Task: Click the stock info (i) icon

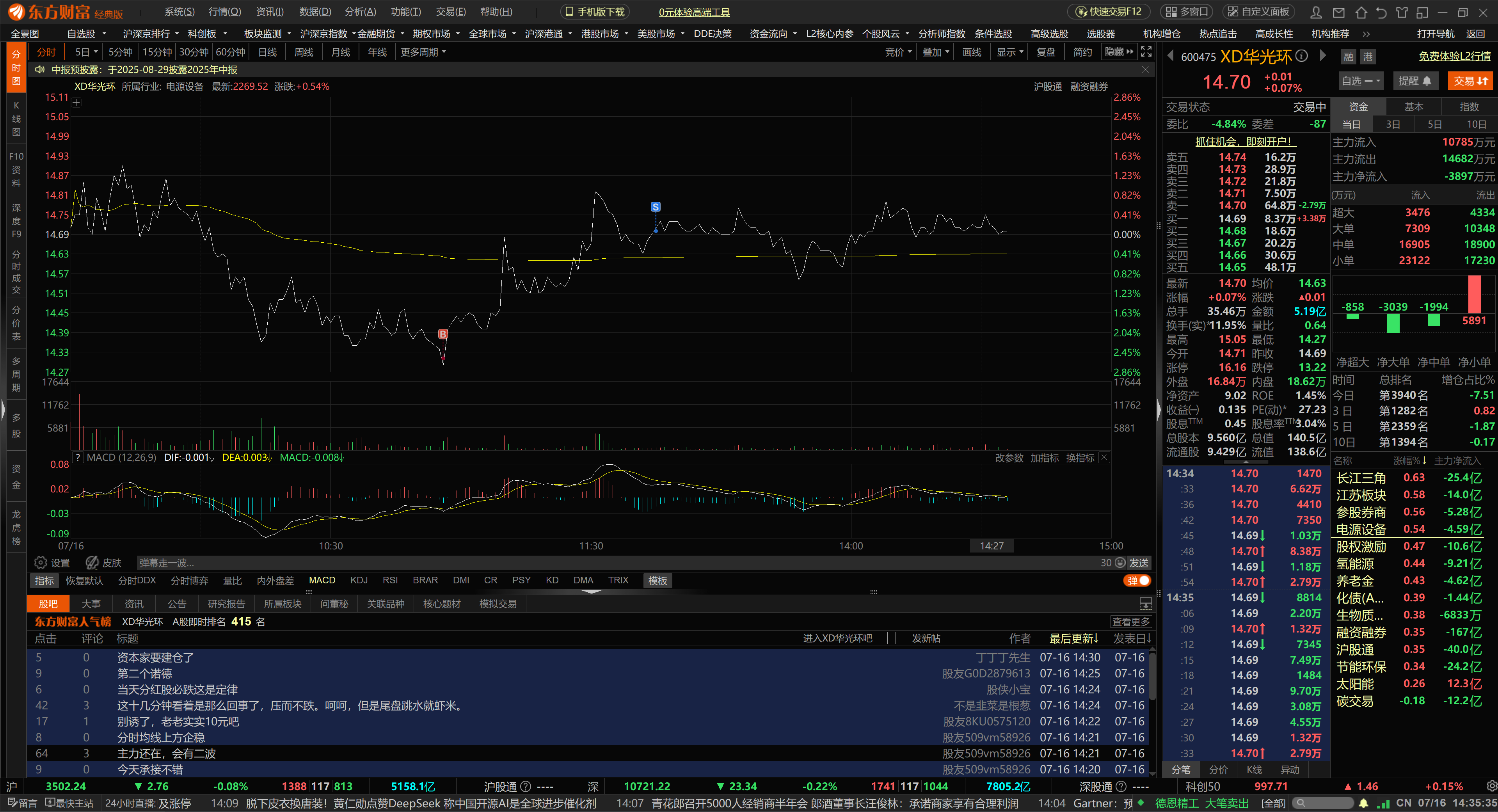Action: coord(1302,56)
